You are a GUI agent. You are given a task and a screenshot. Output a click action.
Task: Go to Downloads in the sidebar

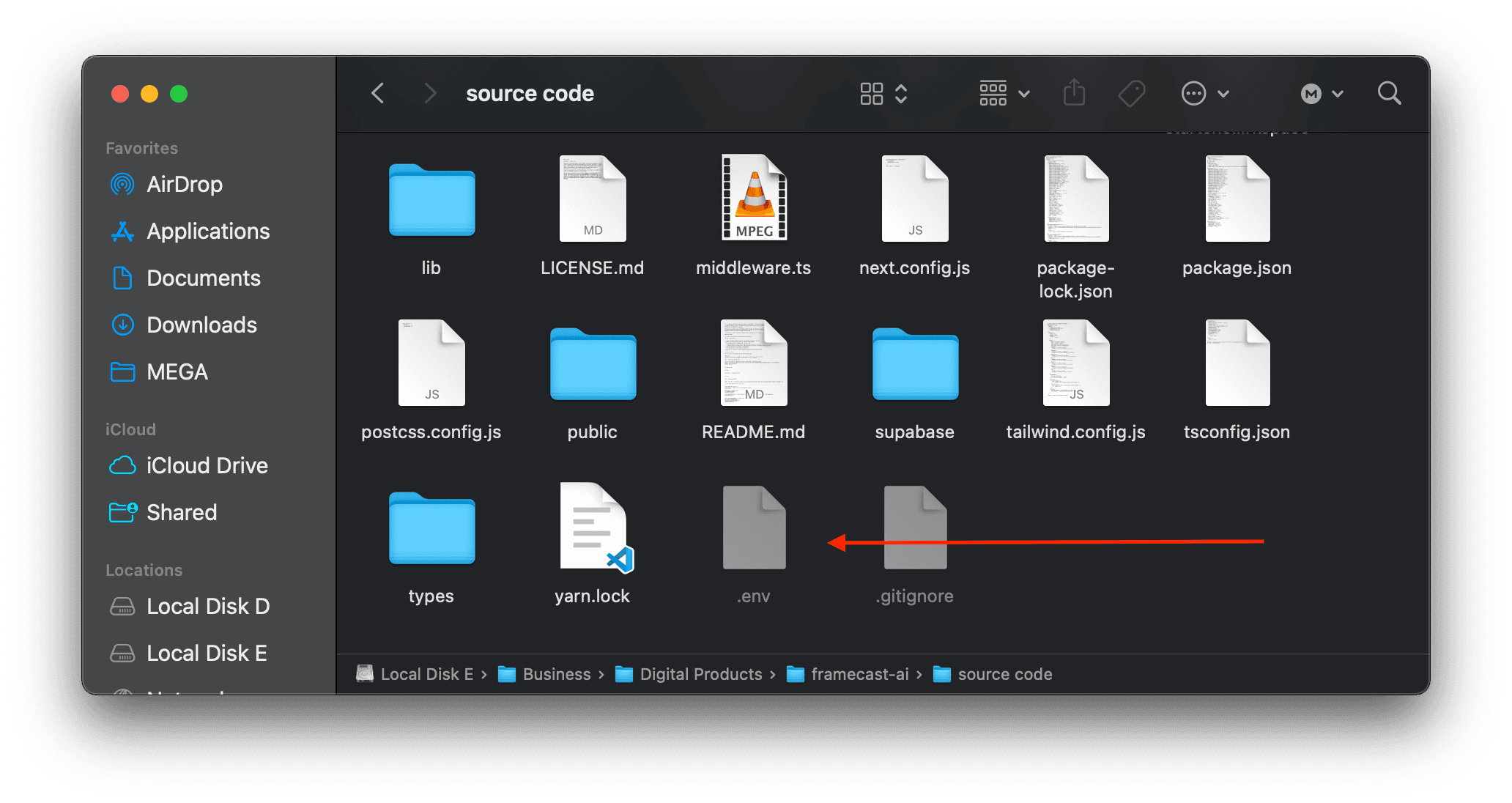[x=201, y=325]
